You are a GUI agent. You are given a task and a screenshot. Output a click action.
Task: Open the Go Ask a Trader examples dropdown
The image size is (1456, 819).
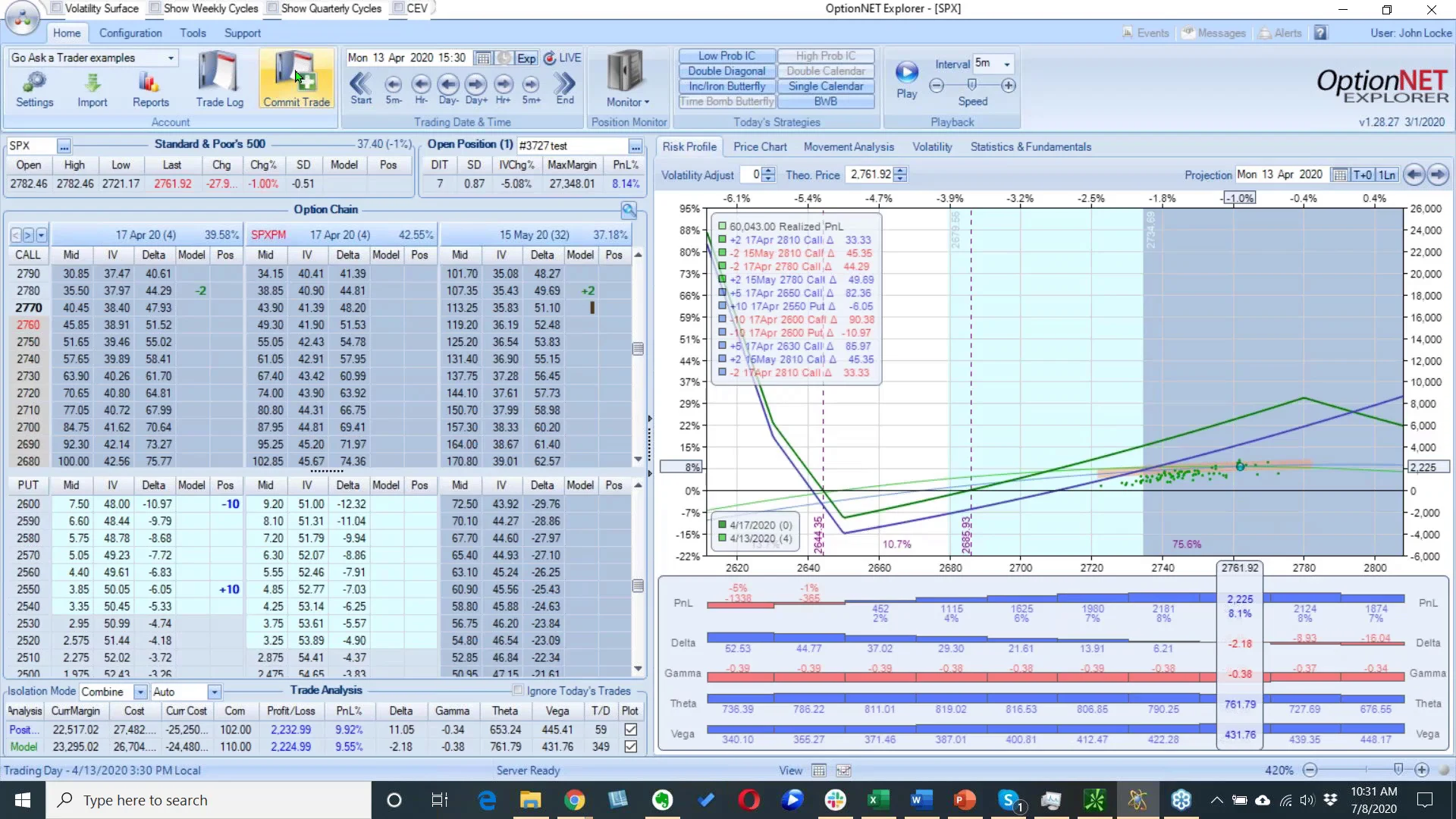[171, 58]
